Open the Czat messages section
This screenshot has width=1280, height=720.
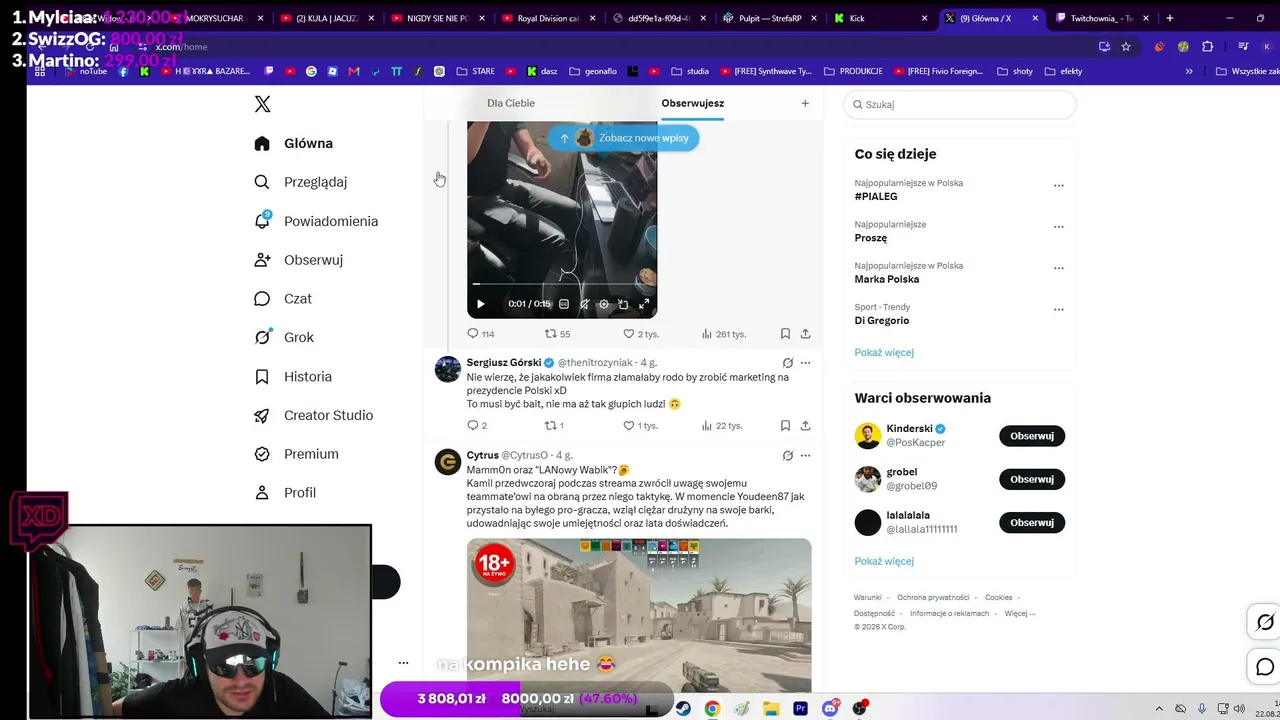pyautogui.click(x=282, y=299)
